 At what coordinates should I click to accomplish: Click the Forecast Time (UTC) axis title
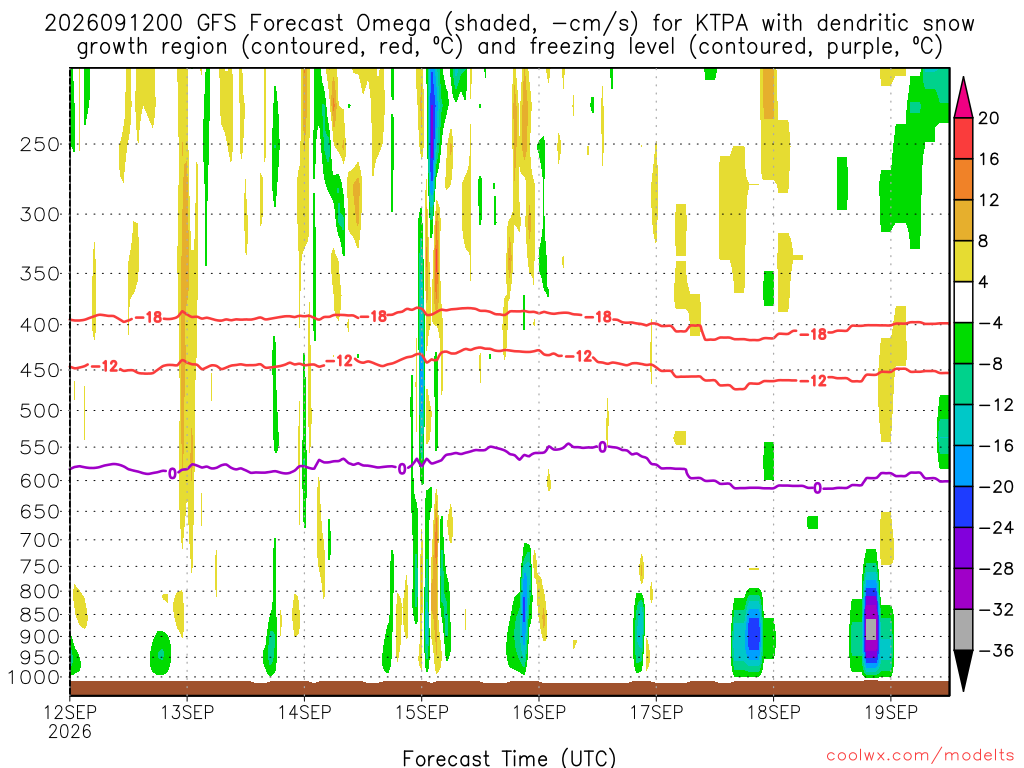point(509,758)
